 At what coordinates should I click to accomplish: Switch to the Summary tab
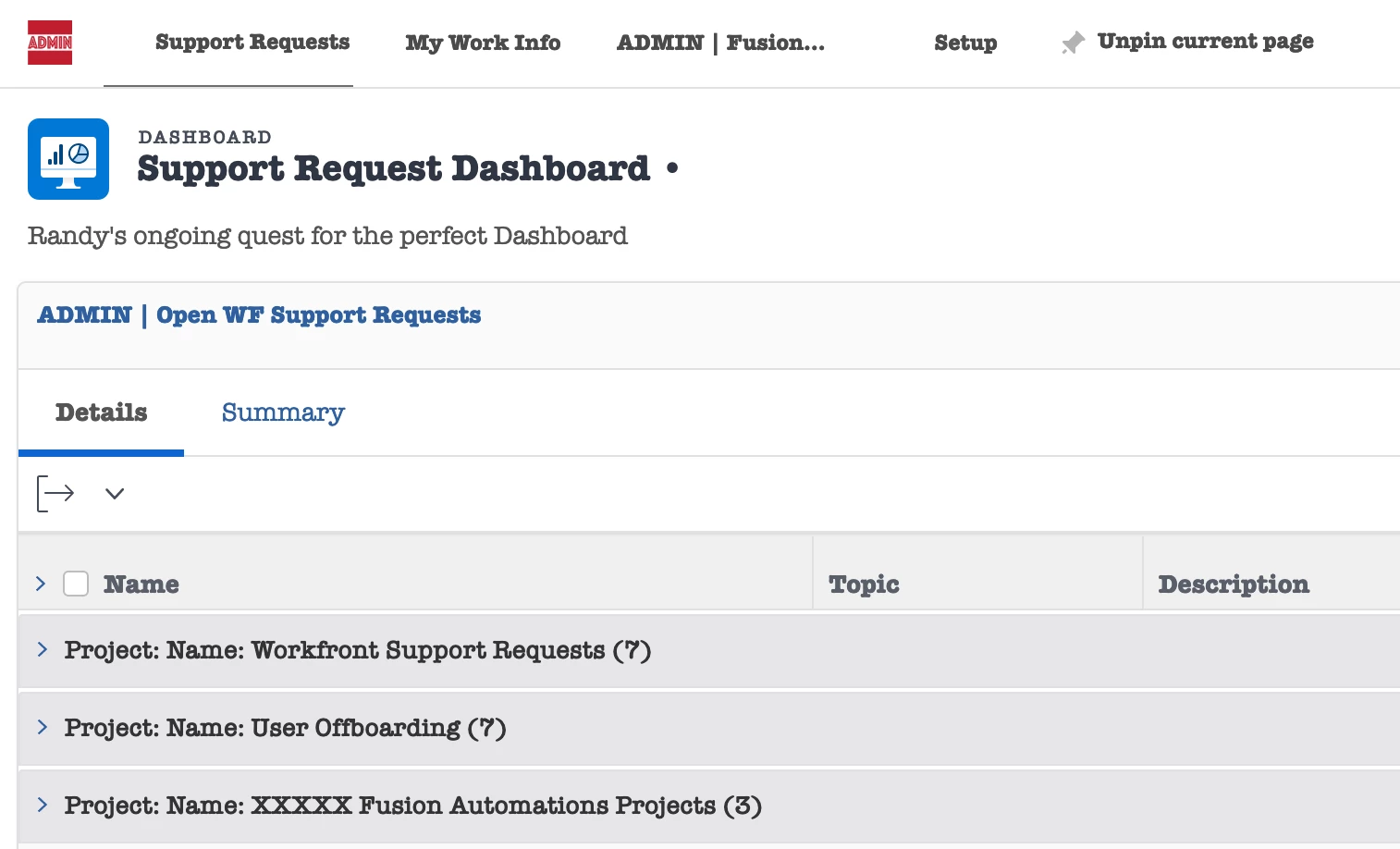283,412
